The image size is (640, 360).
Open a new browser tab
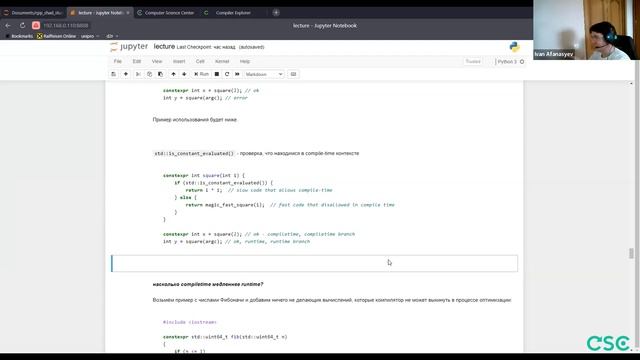pyautogui.click(x=276, y=13)
